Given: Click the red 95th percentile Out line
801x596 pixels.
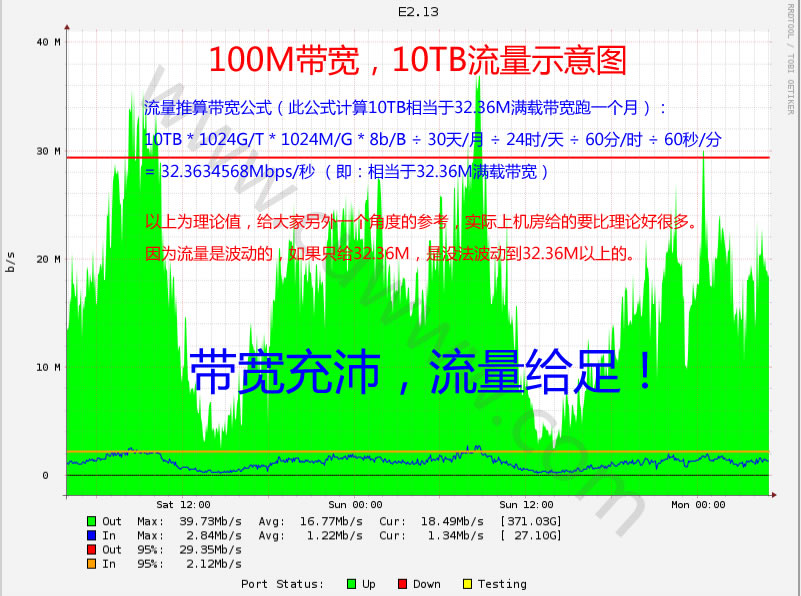Looking at the screenshot, I should pyautogui.click(x=418, y=157).
